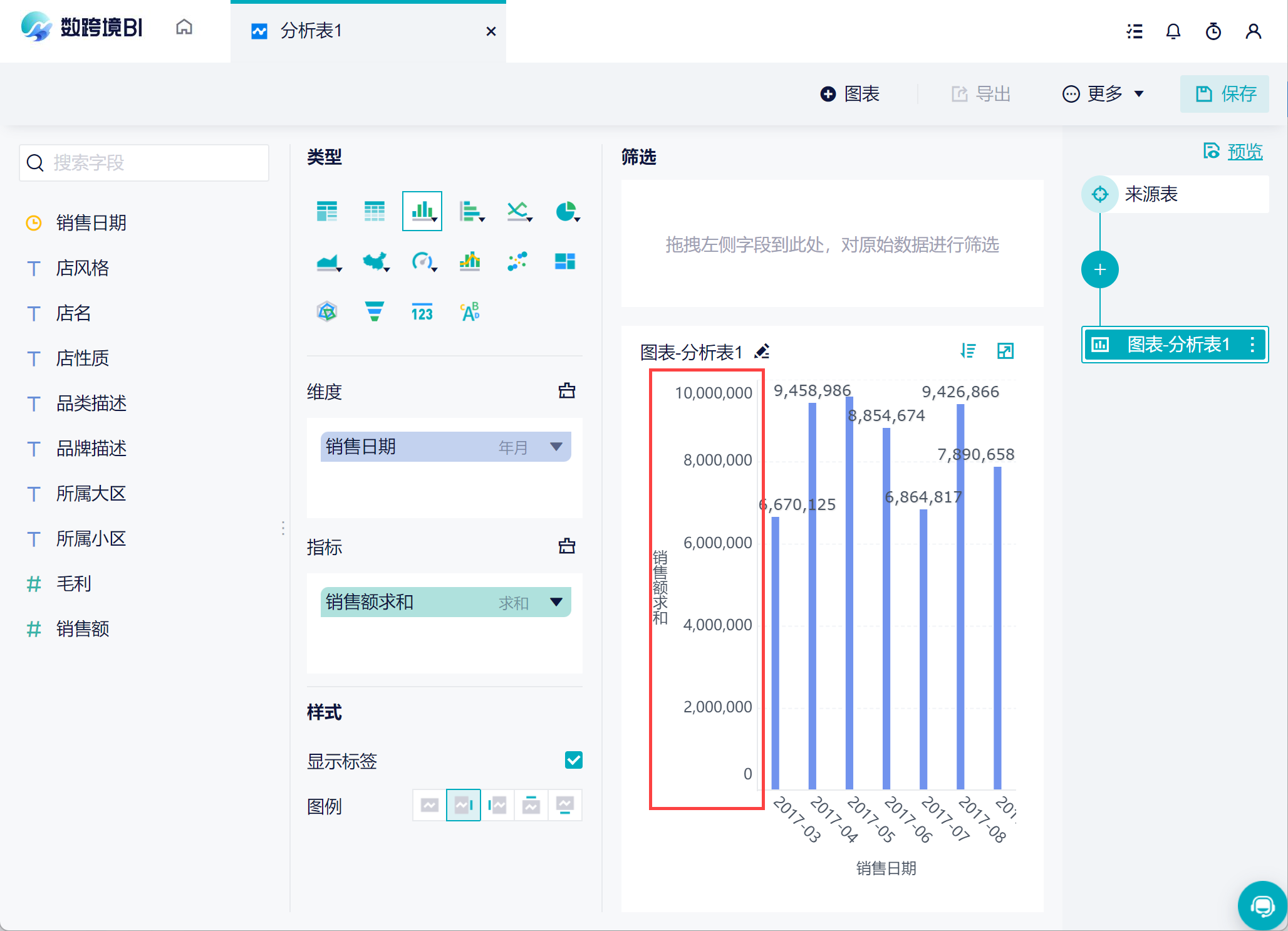This screenshot has height=931, width=1288.
Task: Select the first legend position option
Action: (x=430, y=805)
